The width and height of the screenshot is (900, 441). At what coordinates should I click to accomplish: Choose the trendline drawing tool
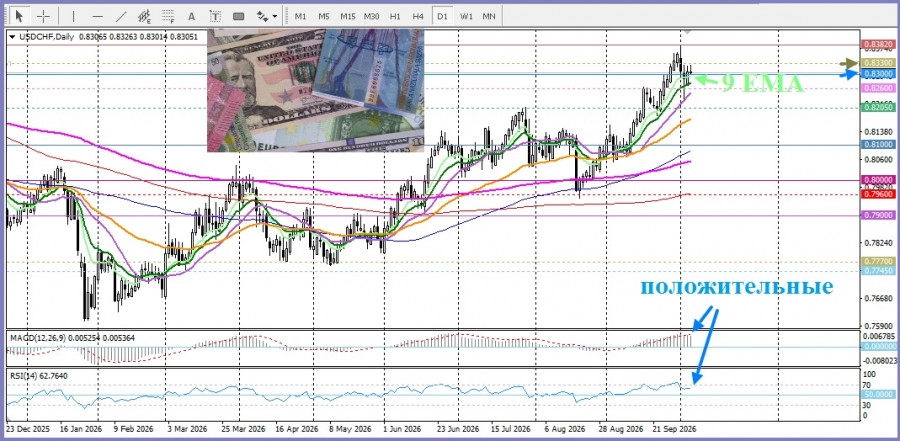pyautogui.click(x=121, y=16)
